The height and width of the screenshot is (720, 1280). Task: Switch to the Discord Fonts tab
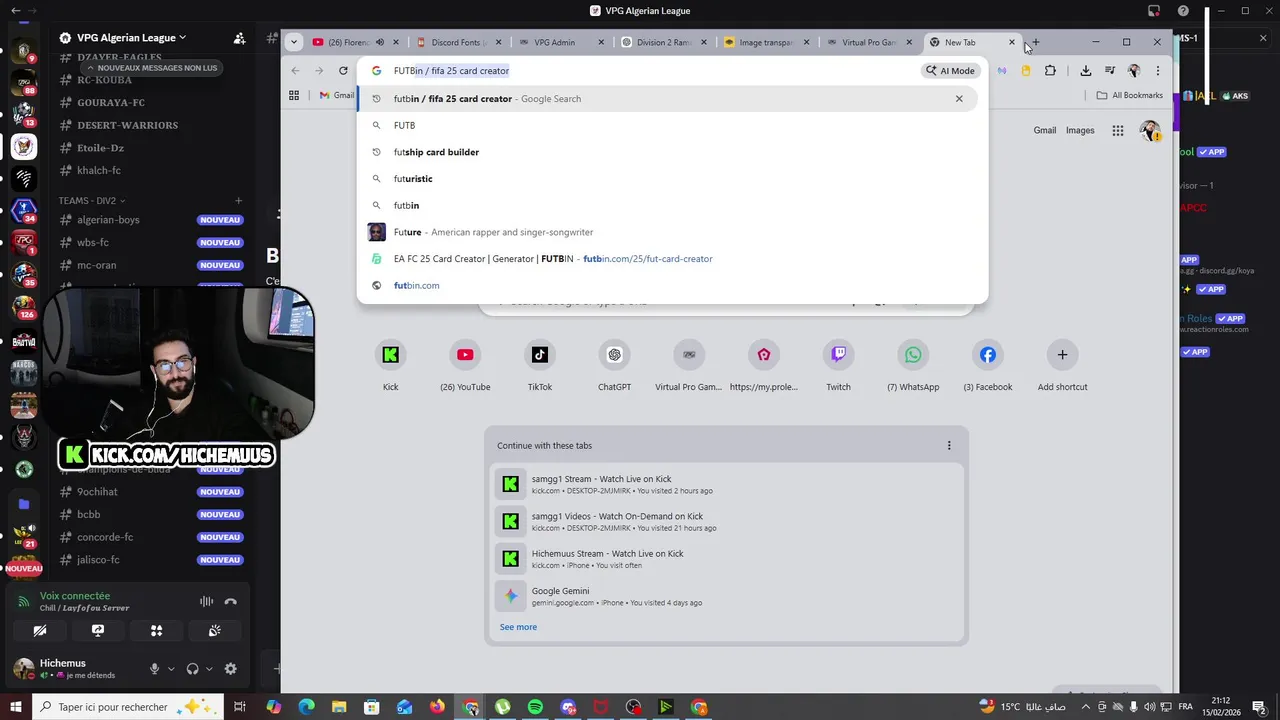(458, 42)
